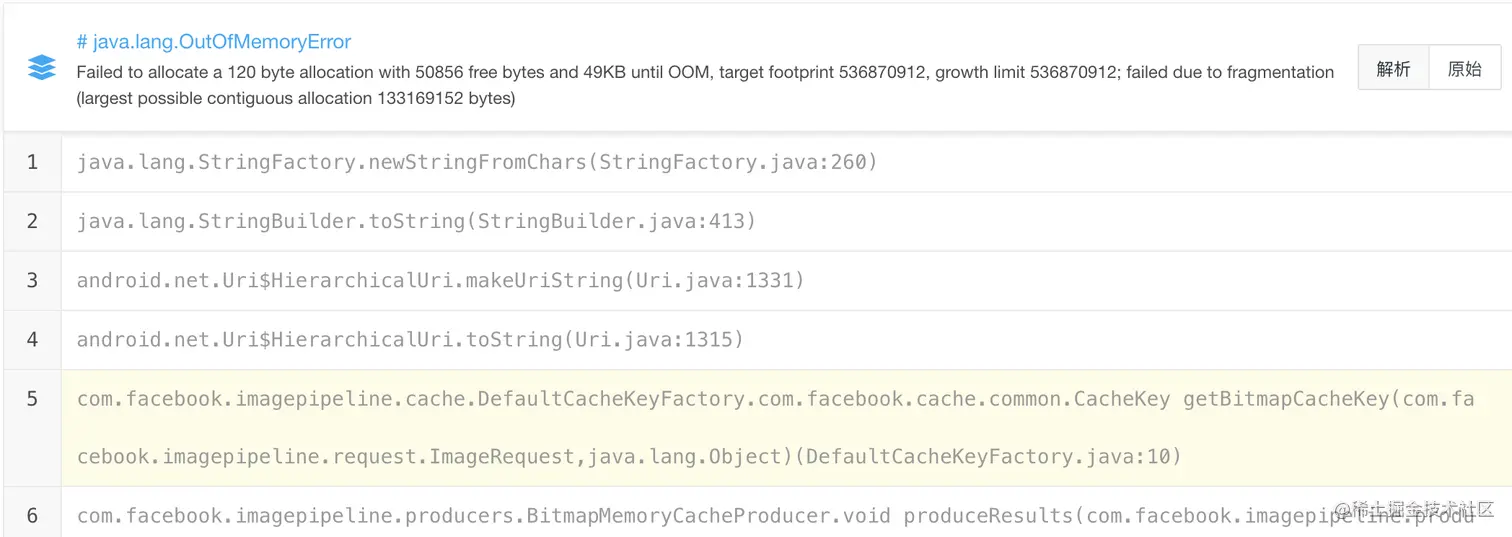Click the fragmentation allocation size text
The width and height of the screenshot is (1512, 537).
pos(296,98)
